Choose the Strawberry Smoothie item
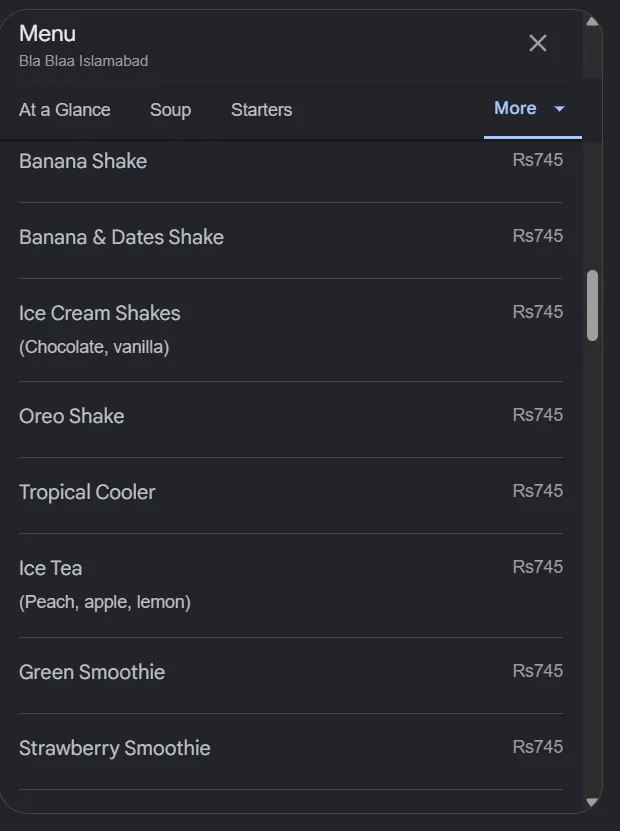The height and width of the screenshot is (831, 620). pyautogui.click(x=290, y=752)
